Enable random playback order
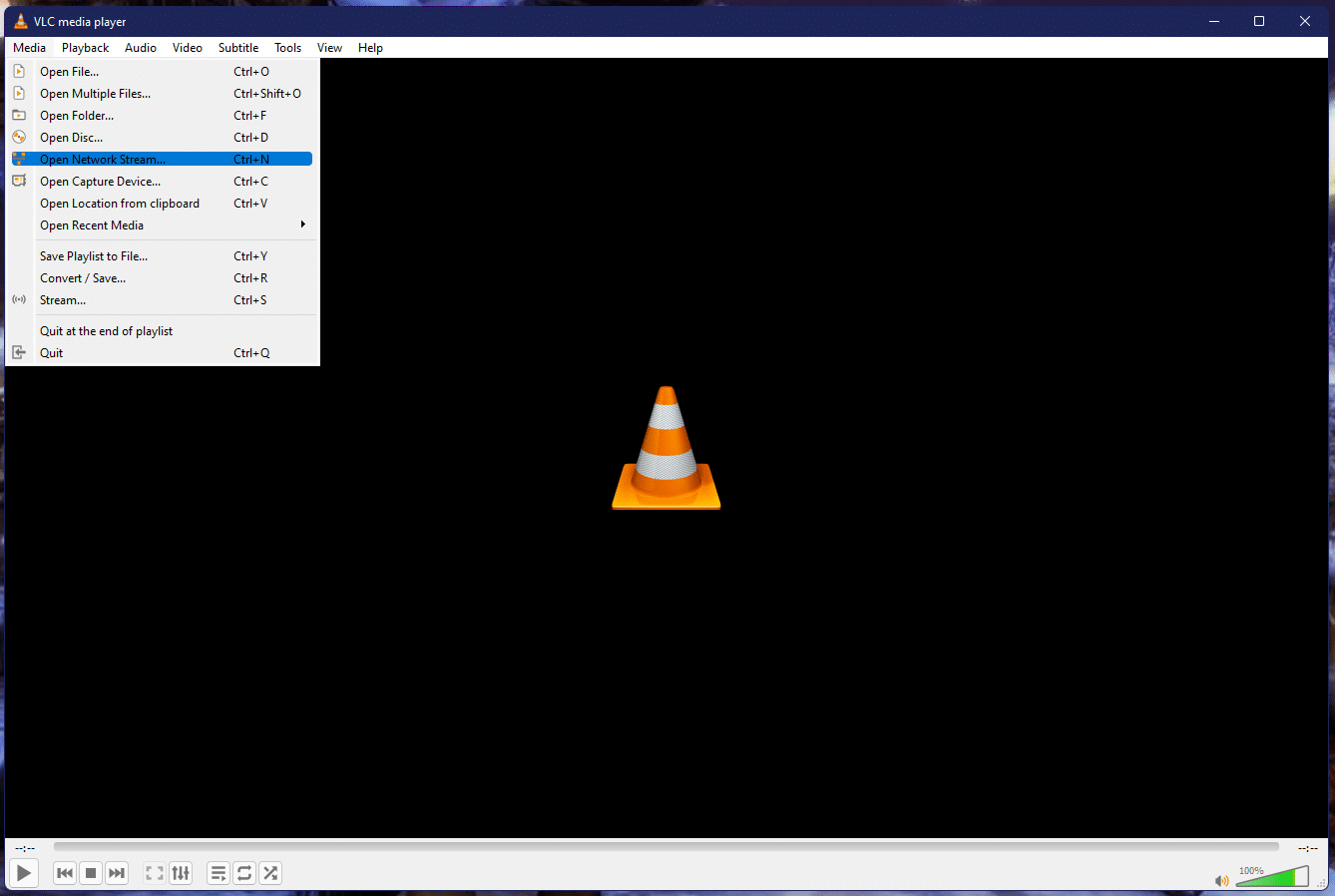The width and height of the screenshot is (1335, 896). click(269, 872)
